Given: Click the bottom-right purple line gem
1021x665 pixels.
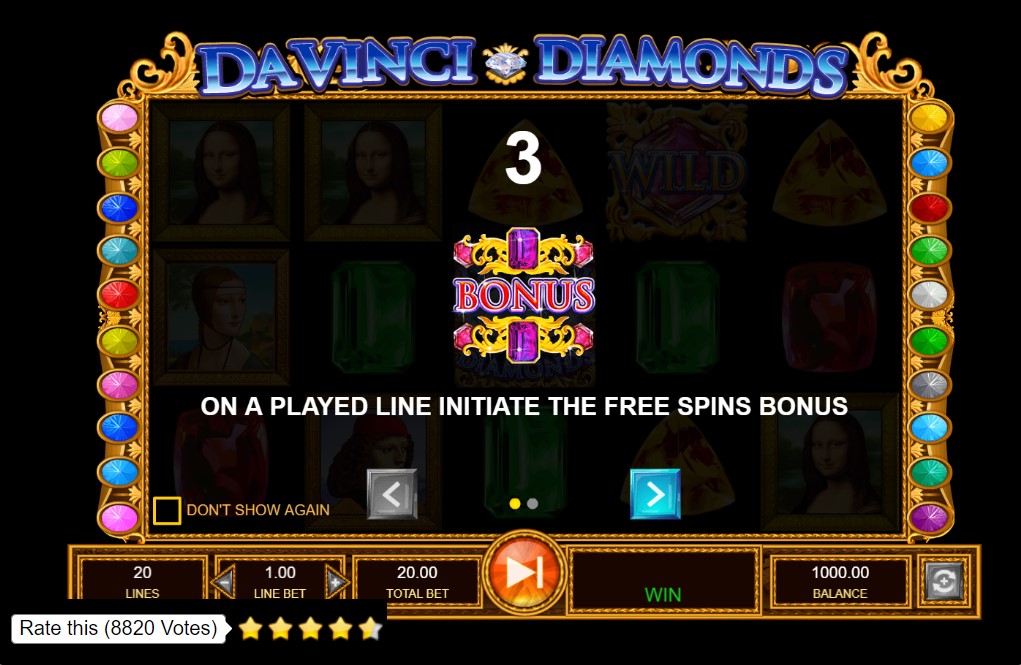Looking at the screenshot, I should pos(929,518).
